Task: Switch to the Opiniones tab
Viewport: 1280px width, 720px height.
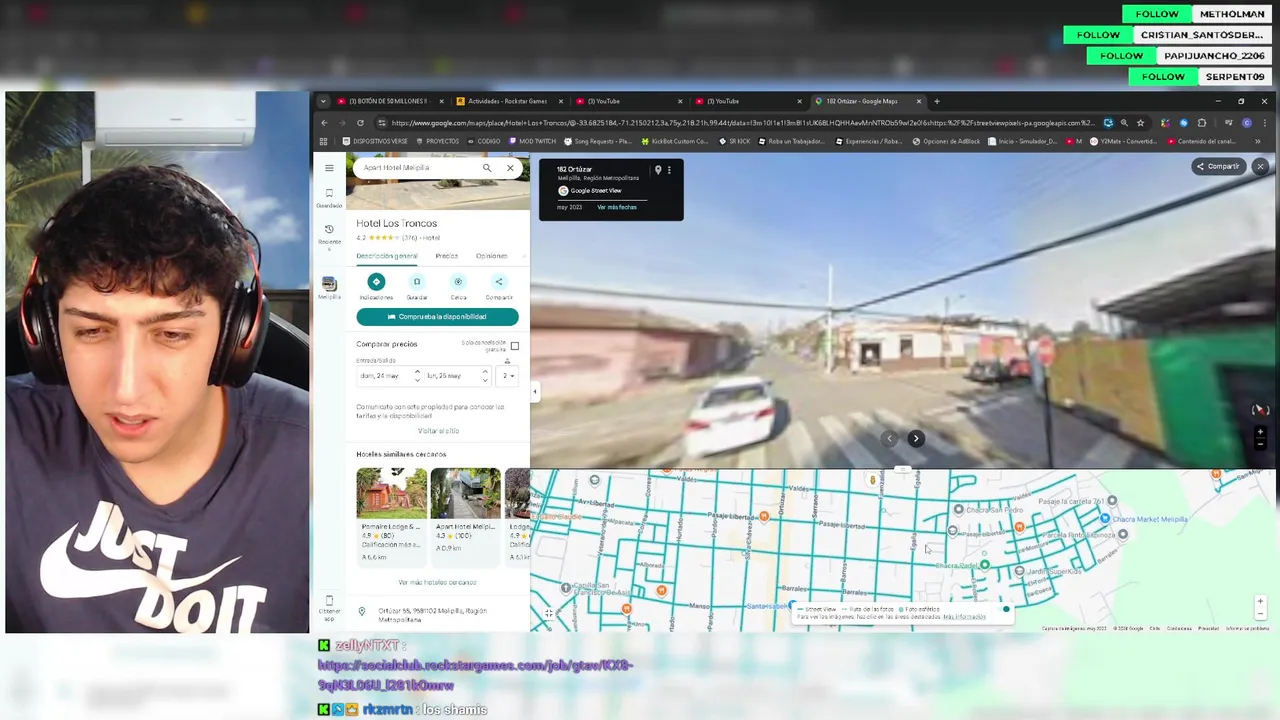Action: click(491, 256)
